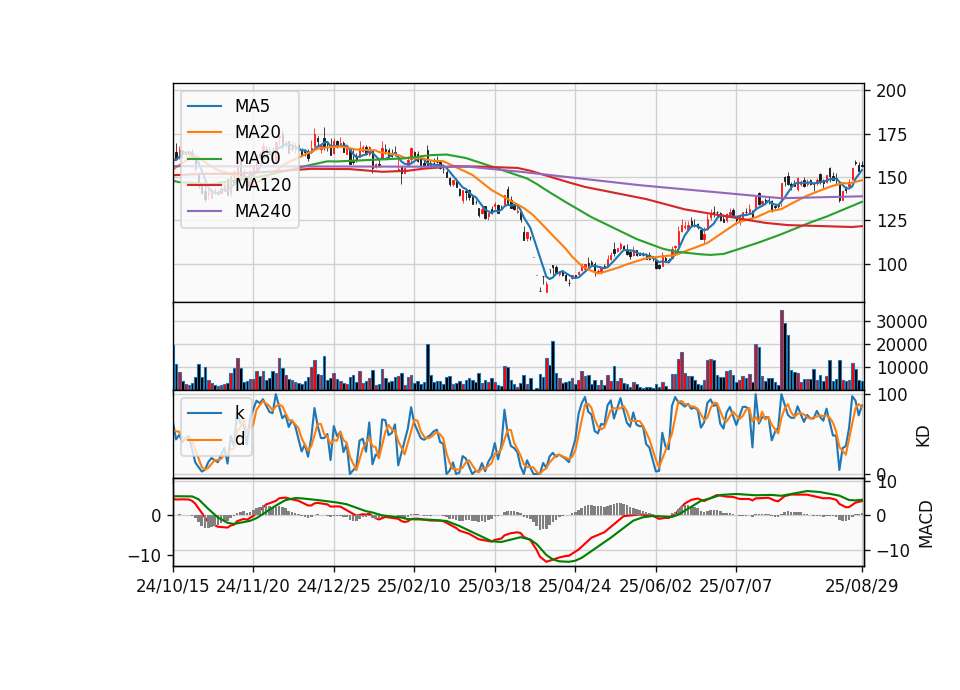Click the MA20 legend label
Viewport: 960px width, 690px height.
(257, 132)
